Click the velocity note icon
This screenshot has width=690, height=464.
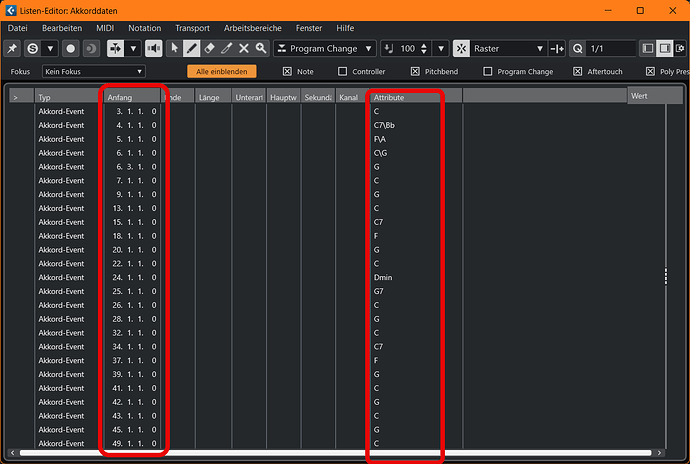[389, 48]
